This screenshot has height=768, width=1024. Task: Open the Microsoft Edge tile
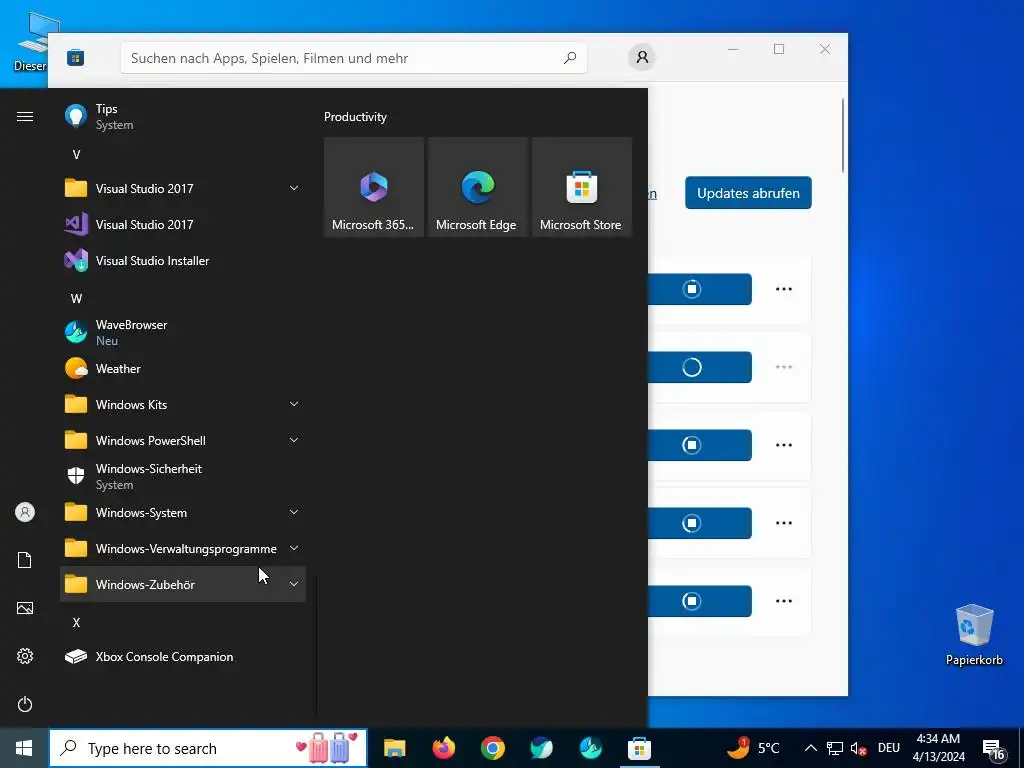click(x=477, y=187)
